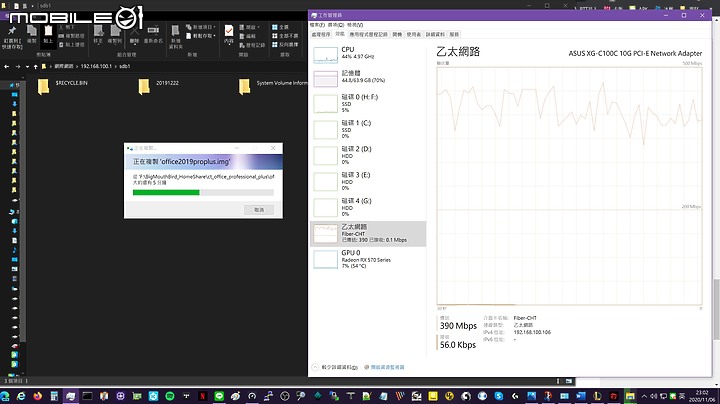Viewport: 720px width, 404px height.
Task: Select 磁碟 3 (E:) in performance list
Action: tap(368, 181)
